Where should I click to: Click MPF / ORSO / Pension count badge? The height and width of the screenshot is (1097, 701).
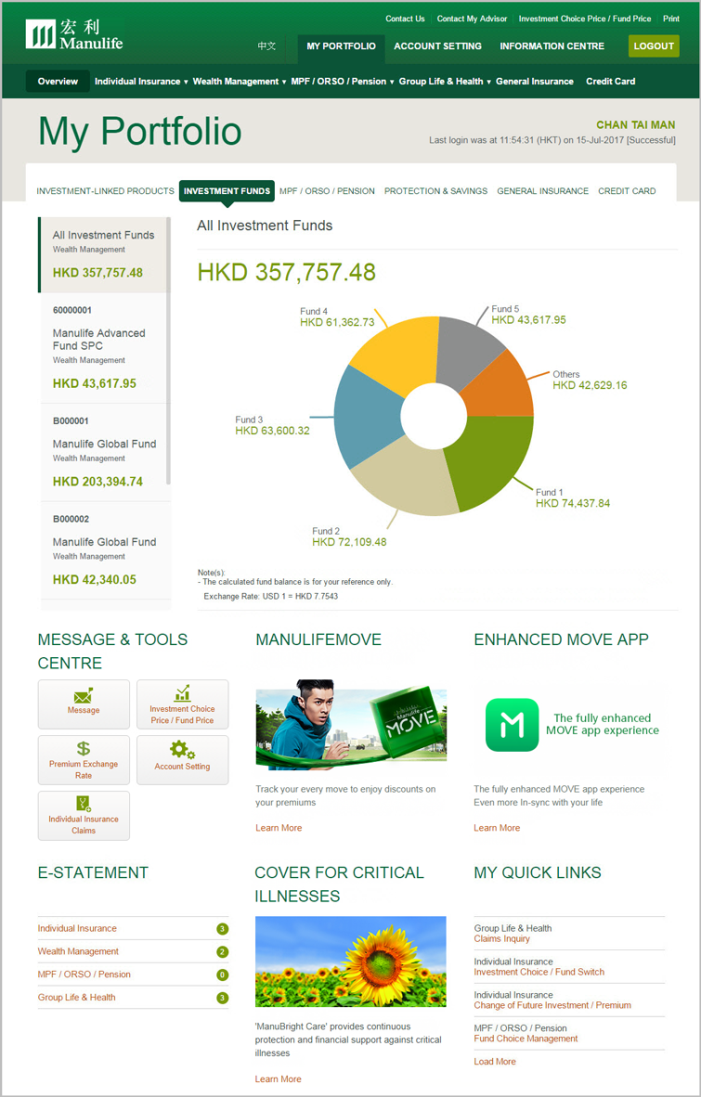pyautogui.click(x=222, y=975)
